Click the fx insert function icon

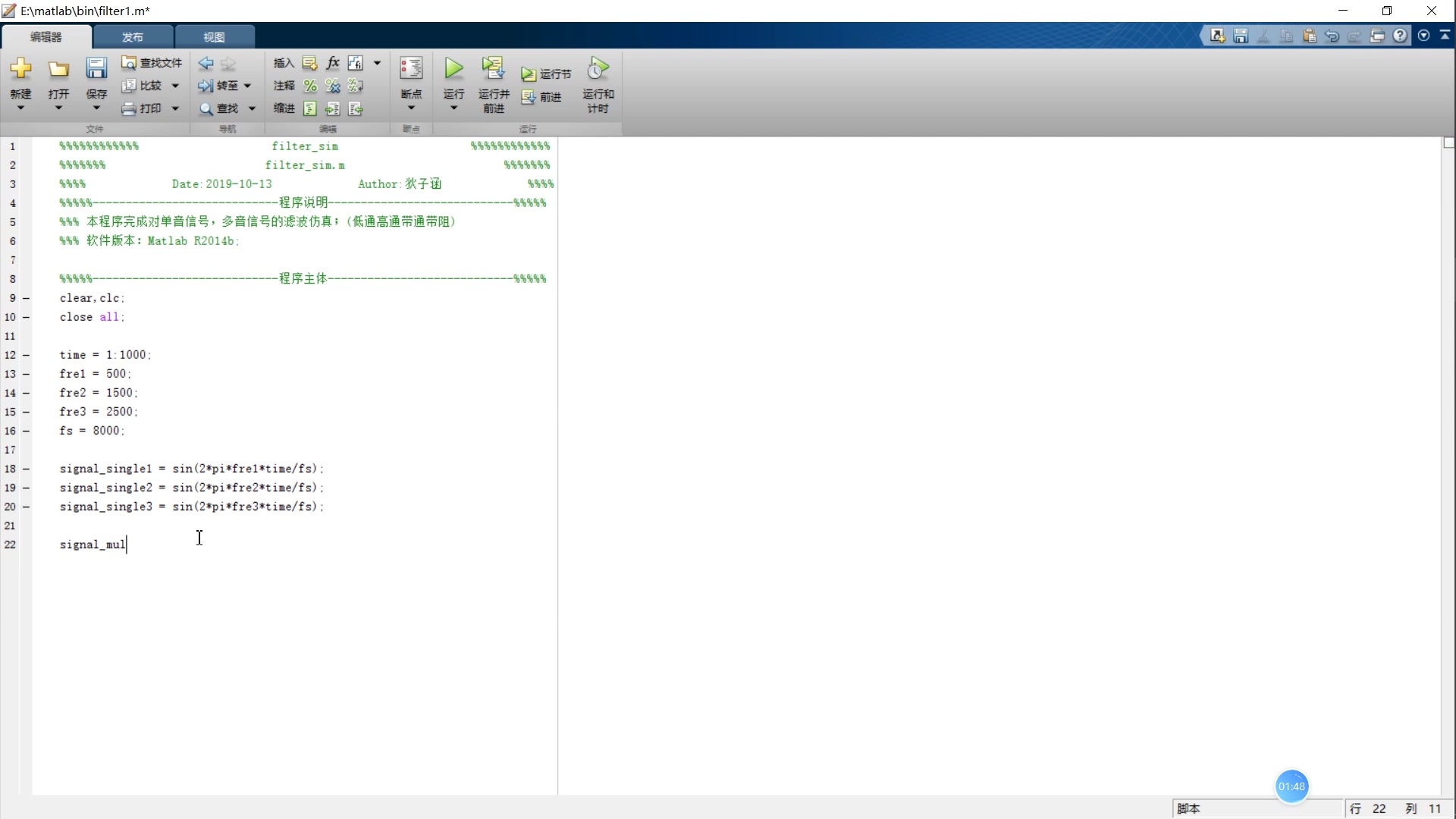(333, 63)
